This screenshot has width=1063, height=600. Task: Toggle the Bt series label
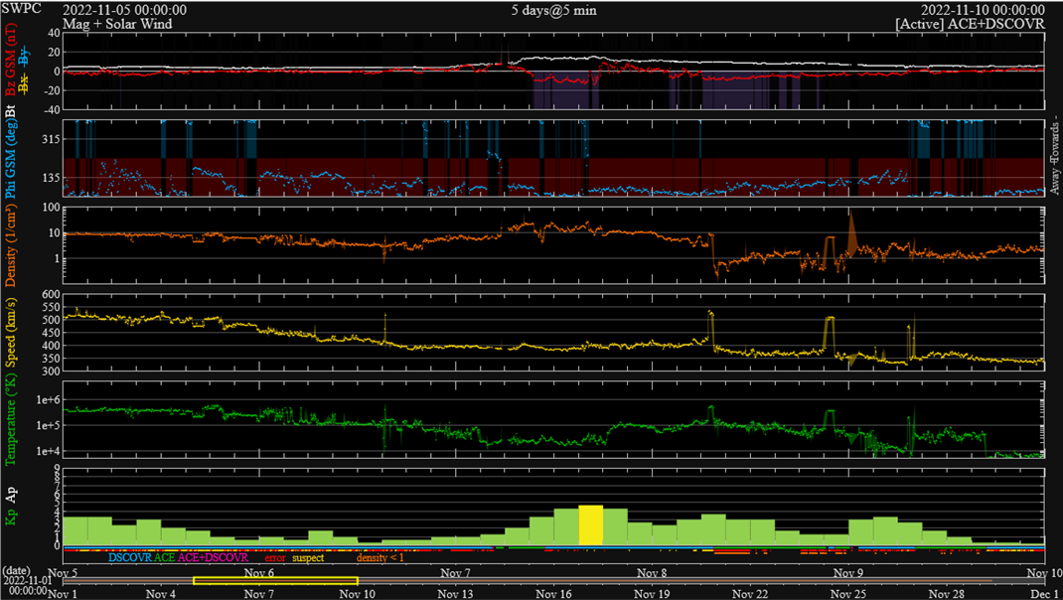coord(11,112)
